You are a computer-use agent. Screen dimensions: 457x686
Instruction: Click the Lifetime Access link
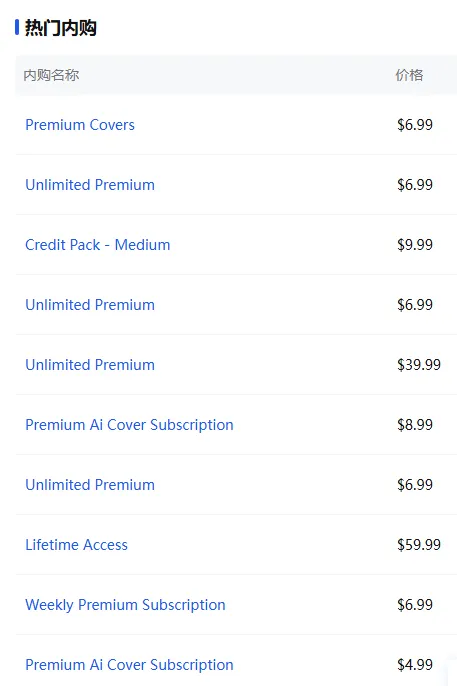click(x=77, y=545)
